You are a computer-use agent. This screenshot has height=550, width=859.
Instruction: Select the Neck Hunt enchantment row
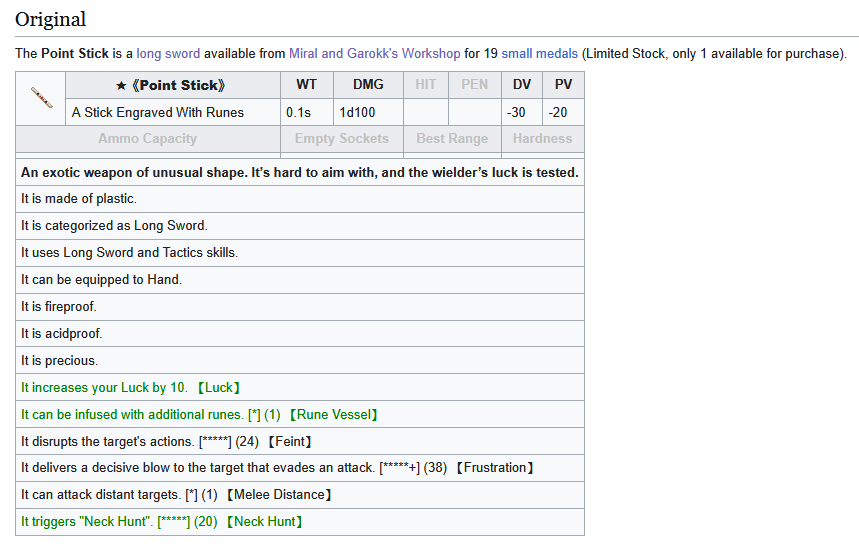(300, 522)
